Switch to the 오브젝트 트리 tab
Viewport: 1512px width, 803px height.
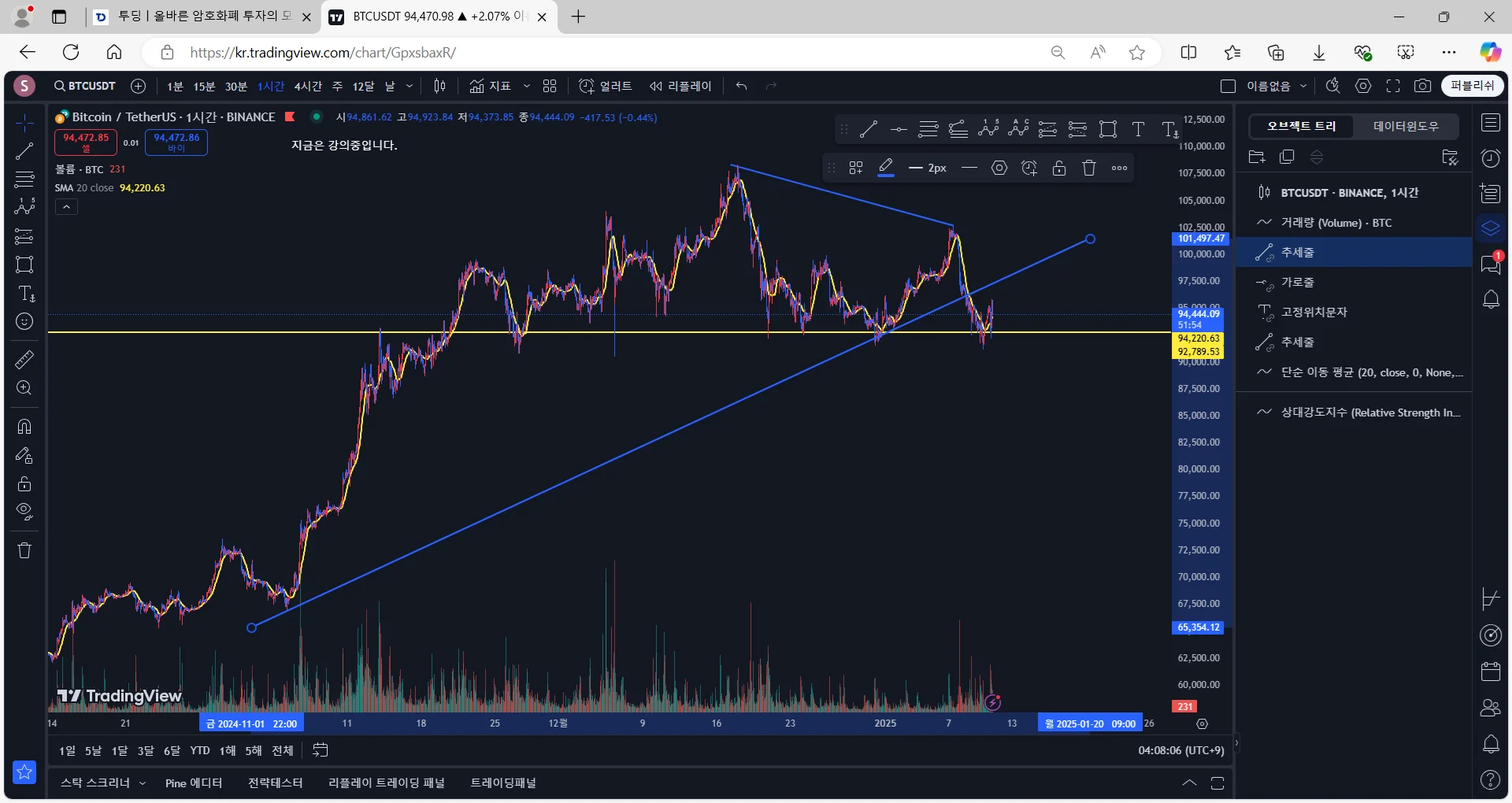coord(1301,126)
